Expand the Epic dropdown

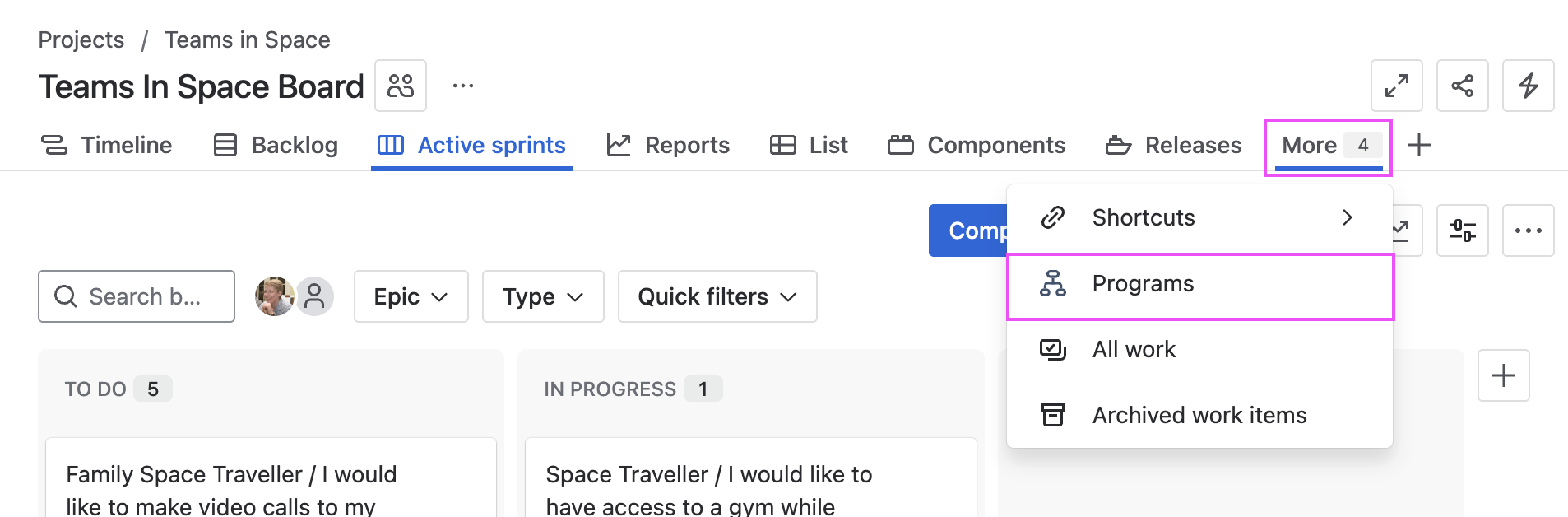pyautogui.click(x=411, y=296)
